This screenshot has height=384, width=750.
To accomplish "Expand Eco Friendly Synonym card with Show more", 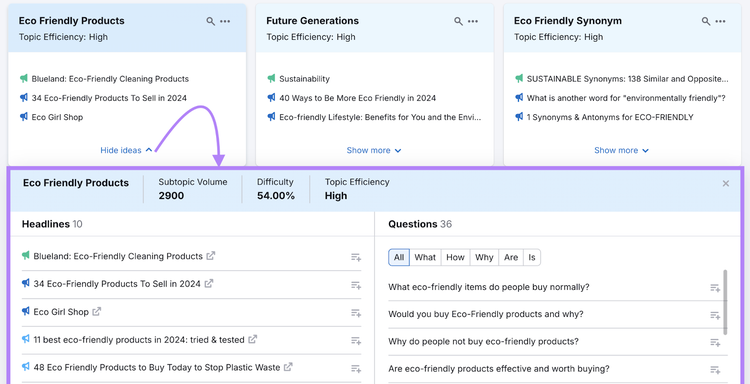I will coord(621,150).
